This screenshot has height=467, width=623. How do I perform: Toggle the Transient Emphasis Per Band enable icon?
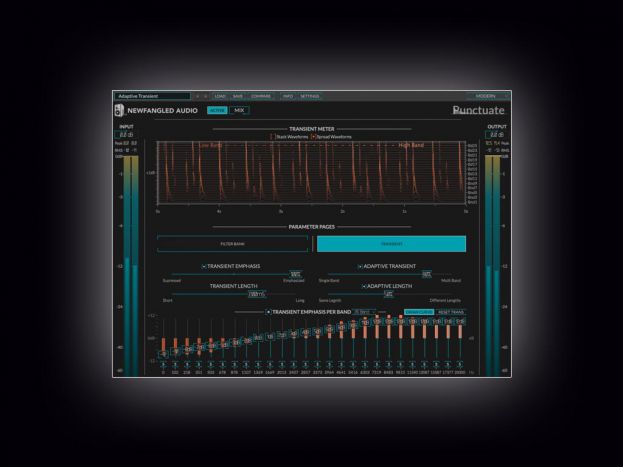(x=269, y=312)
